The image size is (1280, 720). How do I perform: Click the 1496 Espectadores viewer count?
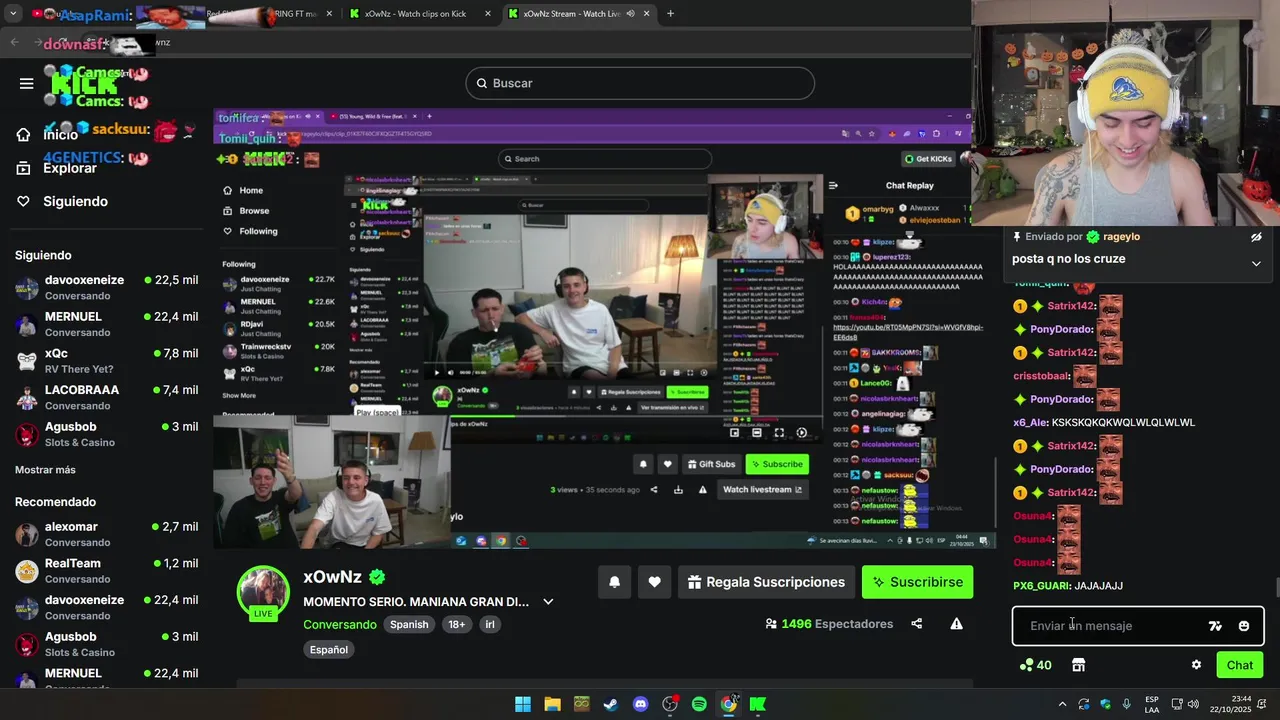[829, 624]
